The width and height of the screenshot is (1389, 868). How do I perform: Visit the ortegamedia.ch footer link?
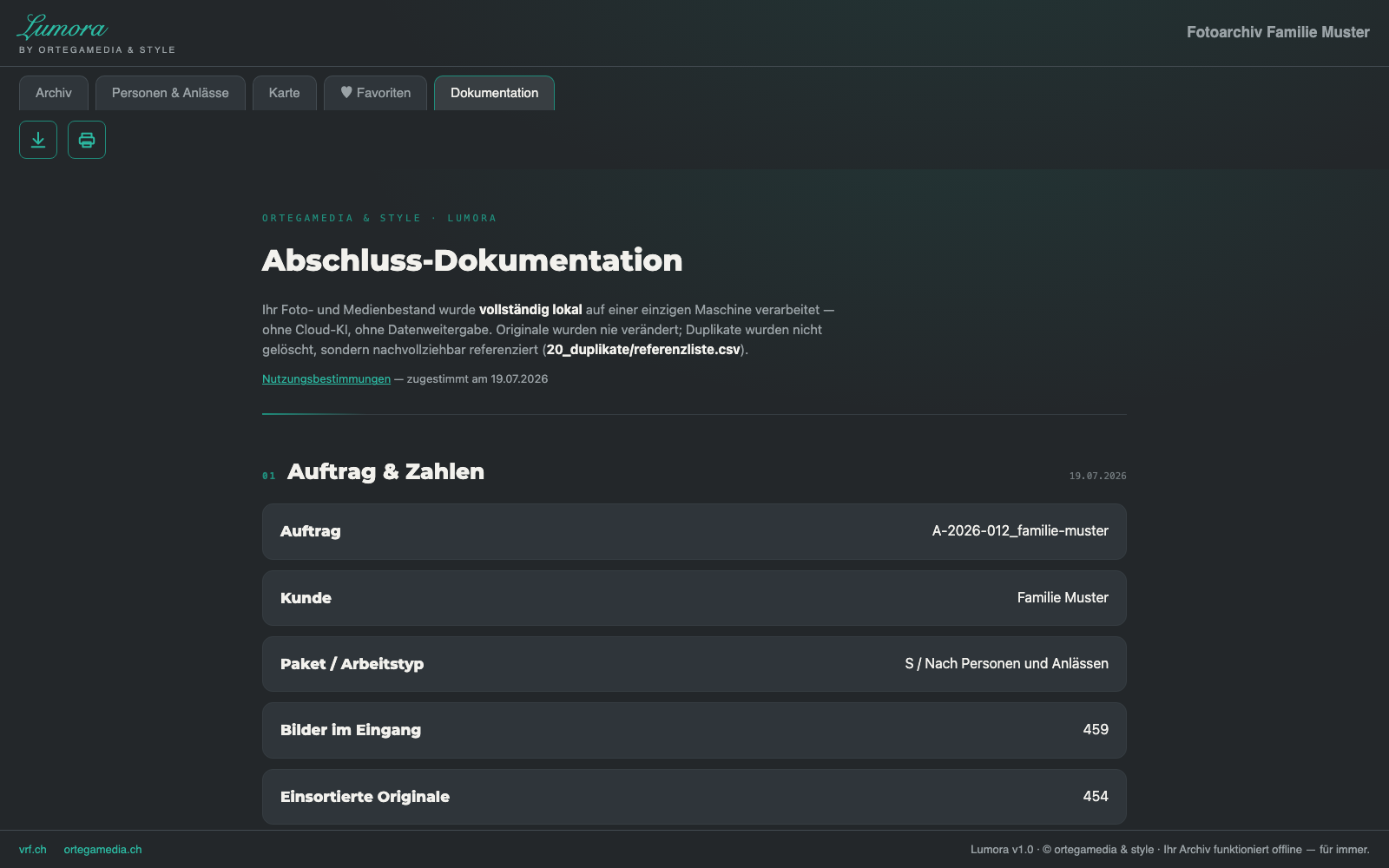click(102, 850)
